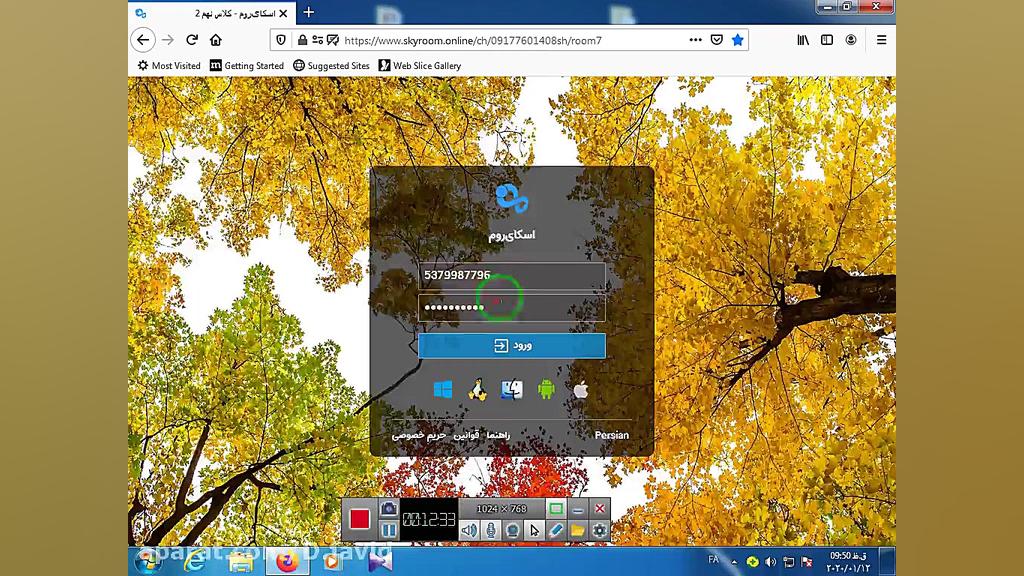Open the Persian language selector

610,435
